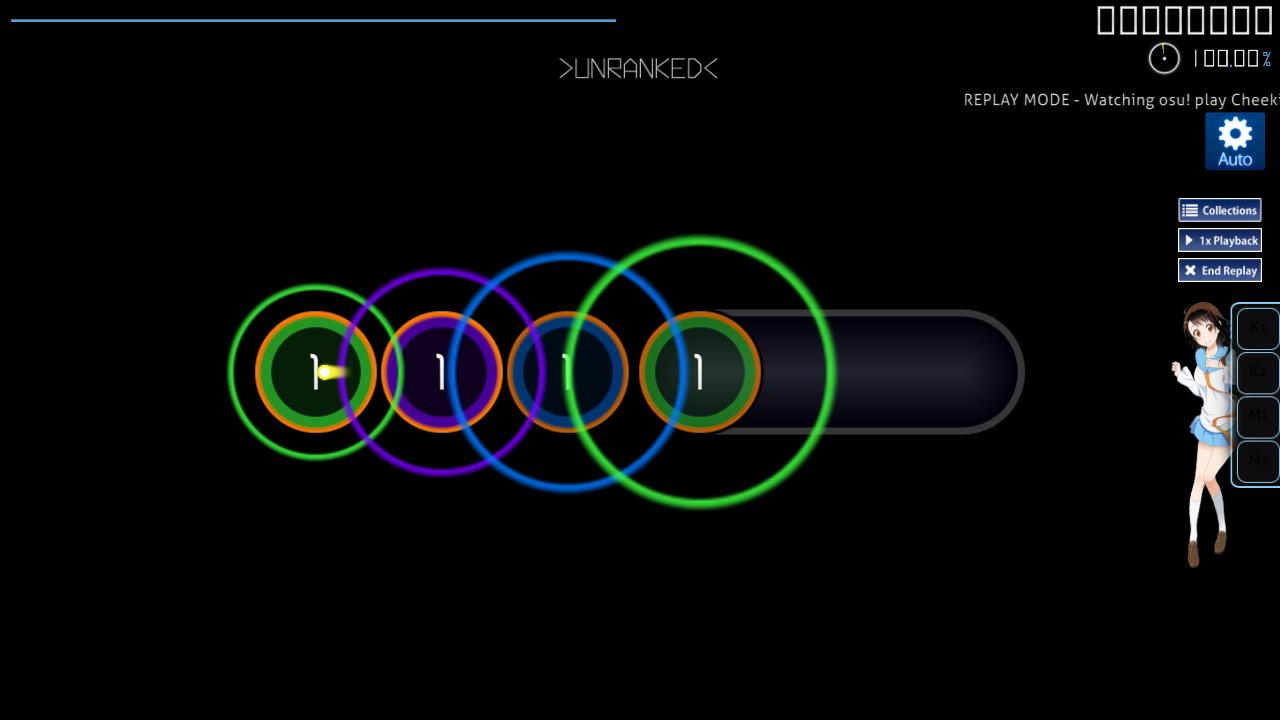Hit the blue hit circle

pyautogui.click(x=567, y=372)
